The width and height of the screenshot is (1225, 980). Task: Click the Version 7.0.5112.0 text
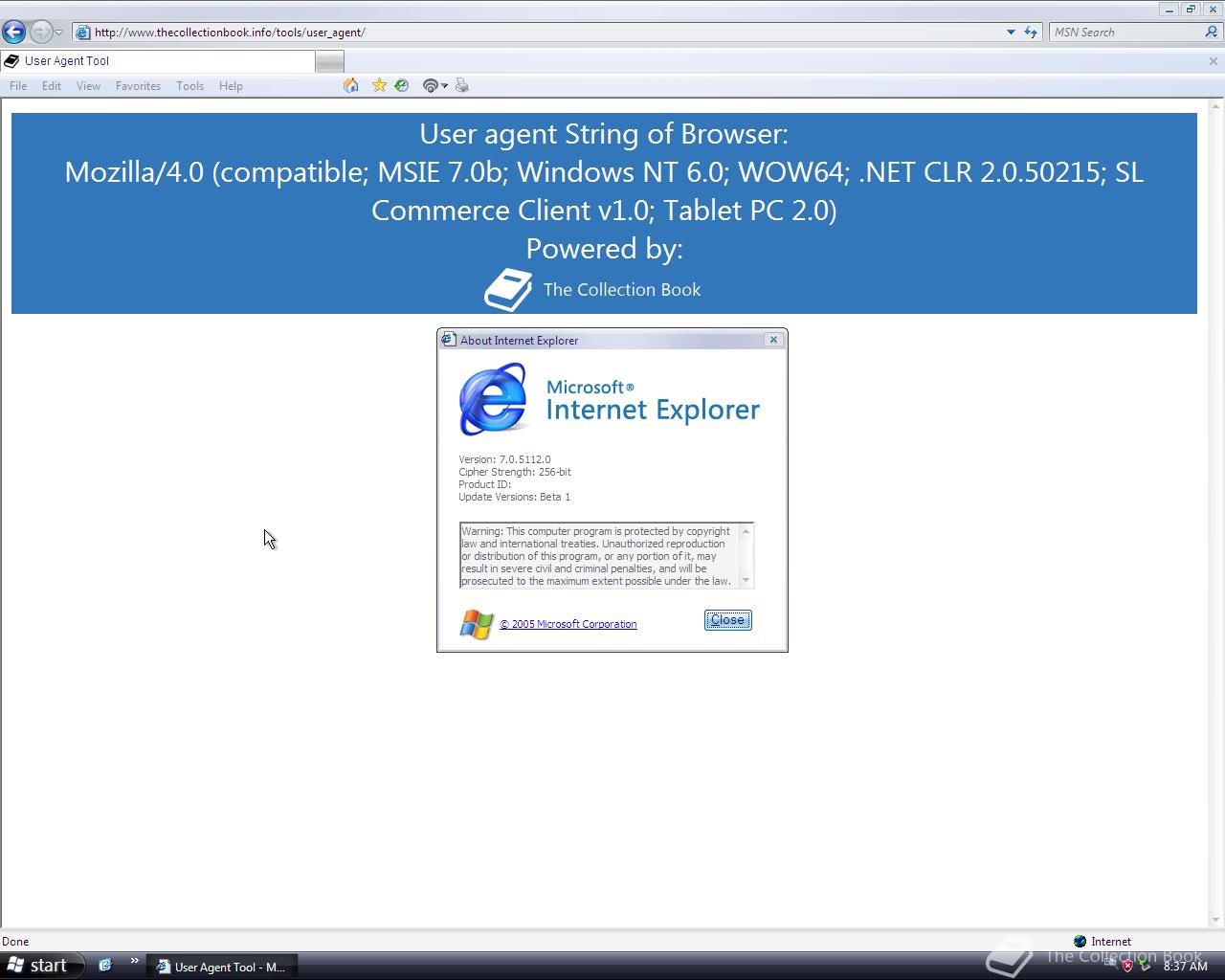click(504, 459)
